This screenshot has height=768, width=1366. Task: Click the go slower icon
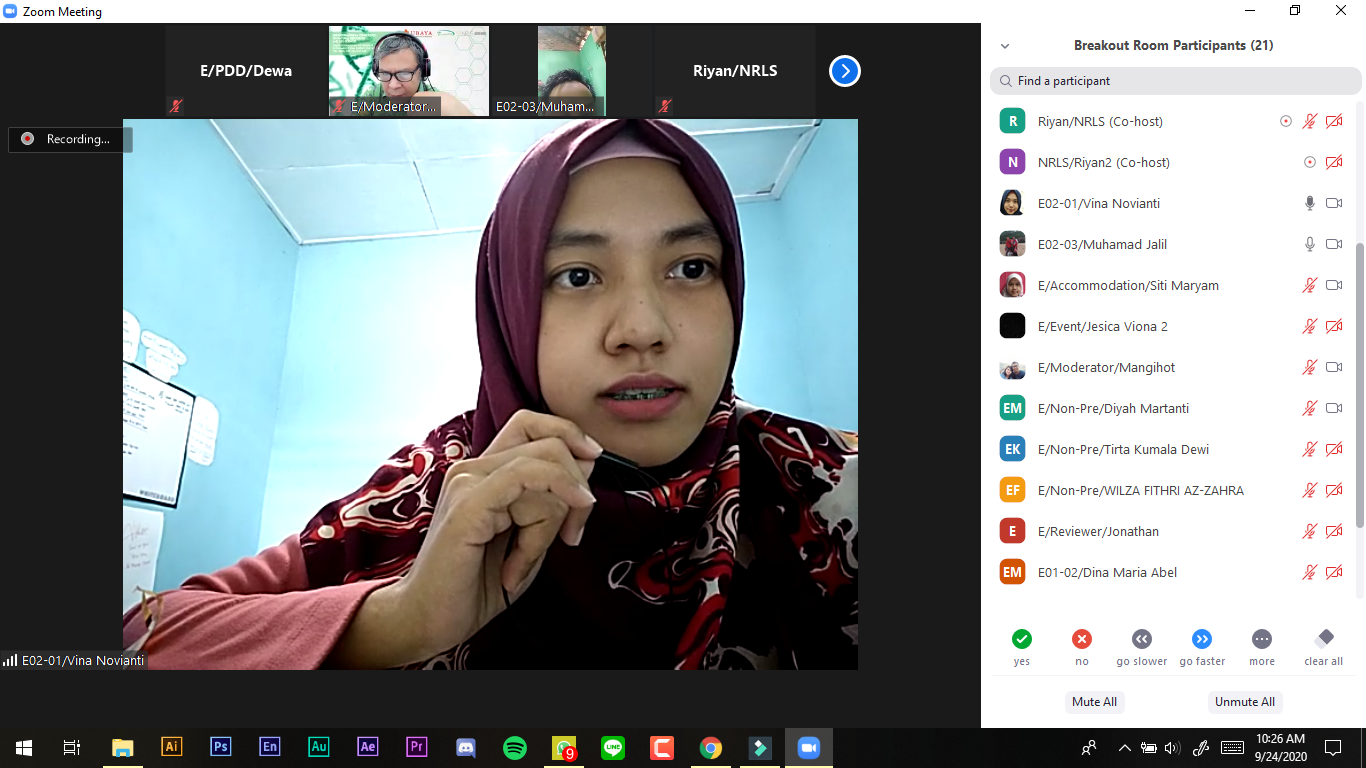point(1141,639)
